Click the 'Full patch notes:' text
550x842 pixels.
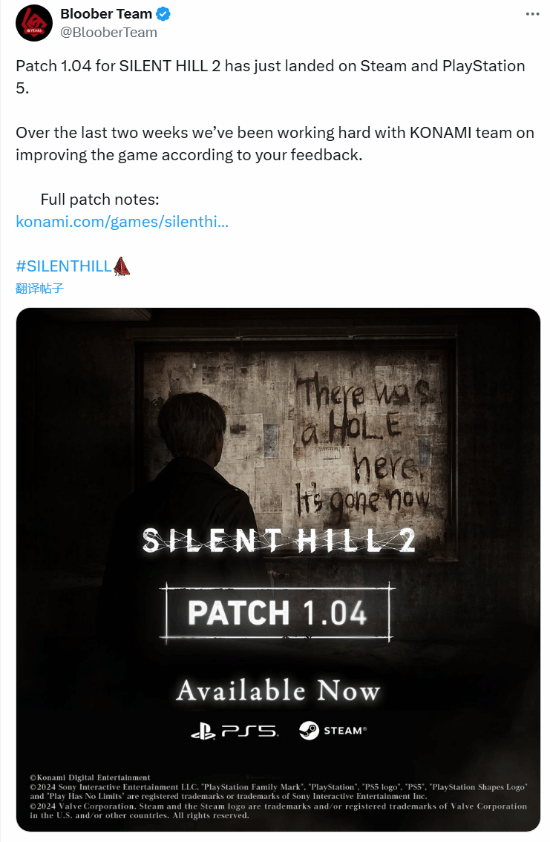tap(100, 199)
